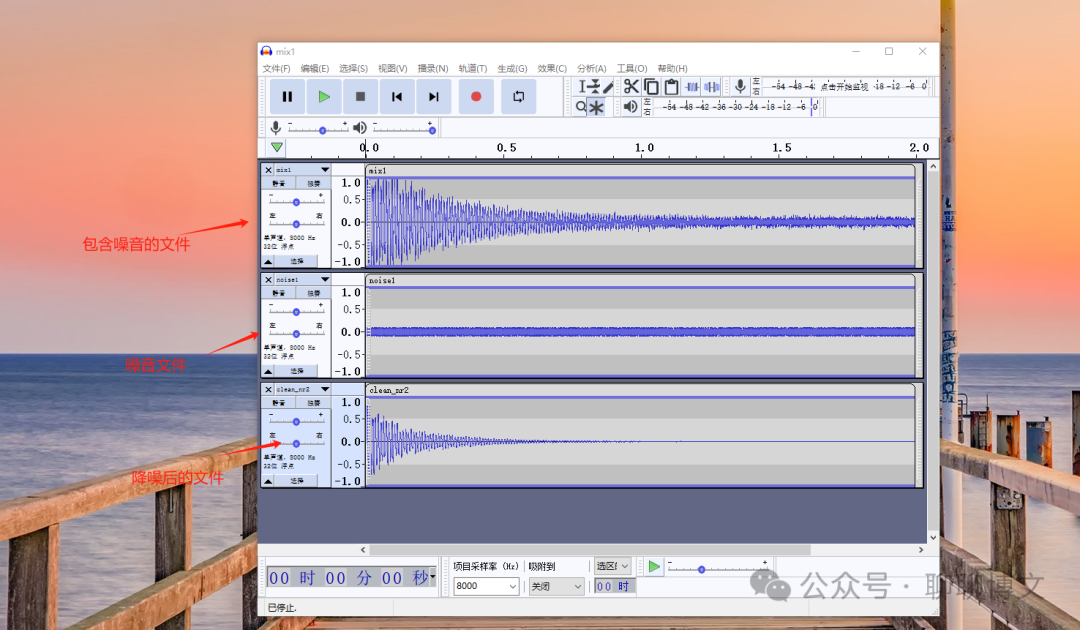The width and height of the screenshot is (1080, 630).
Task: Click the 选择 button on mix1 track
Action: pyautogui.click(x=297, y=260)
